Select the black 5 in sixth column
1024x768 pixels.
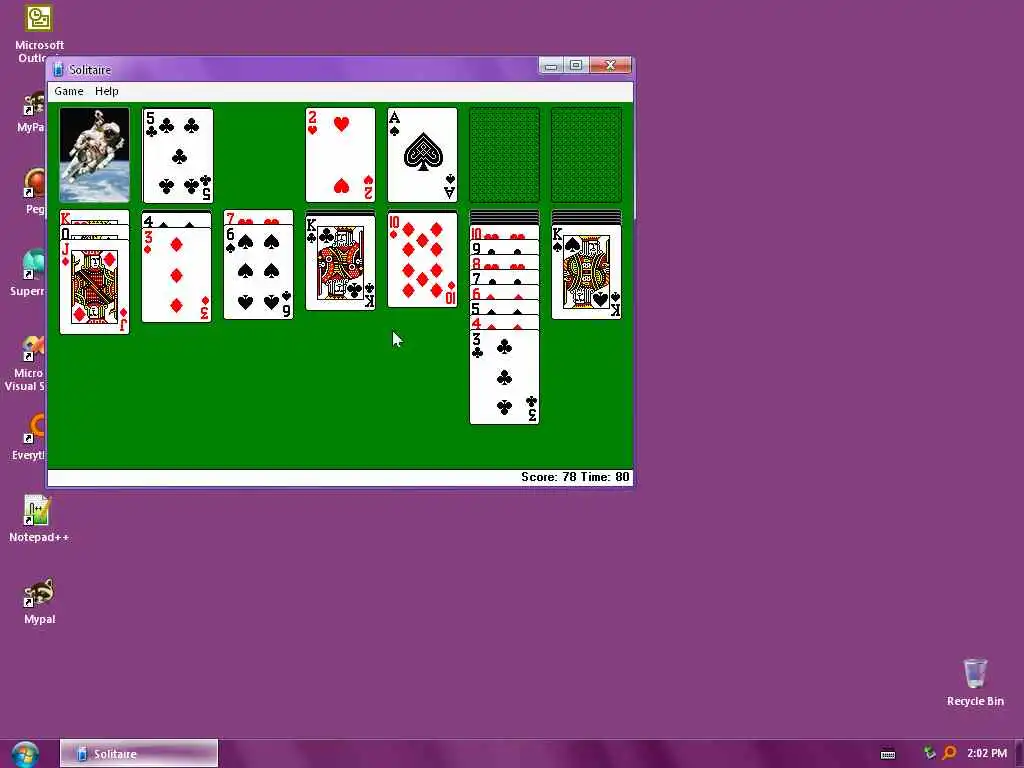[504, 308]
